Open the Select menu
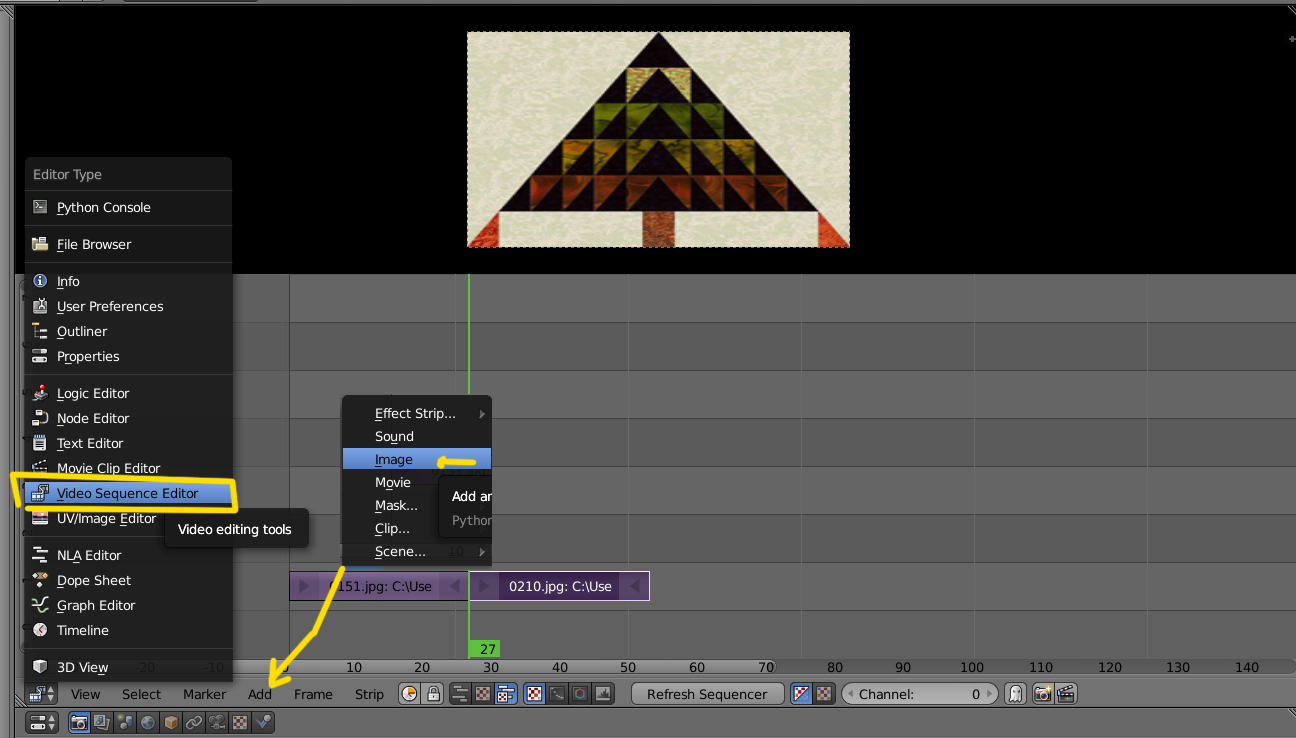1296x738 pixels. [x=142, y=694]
